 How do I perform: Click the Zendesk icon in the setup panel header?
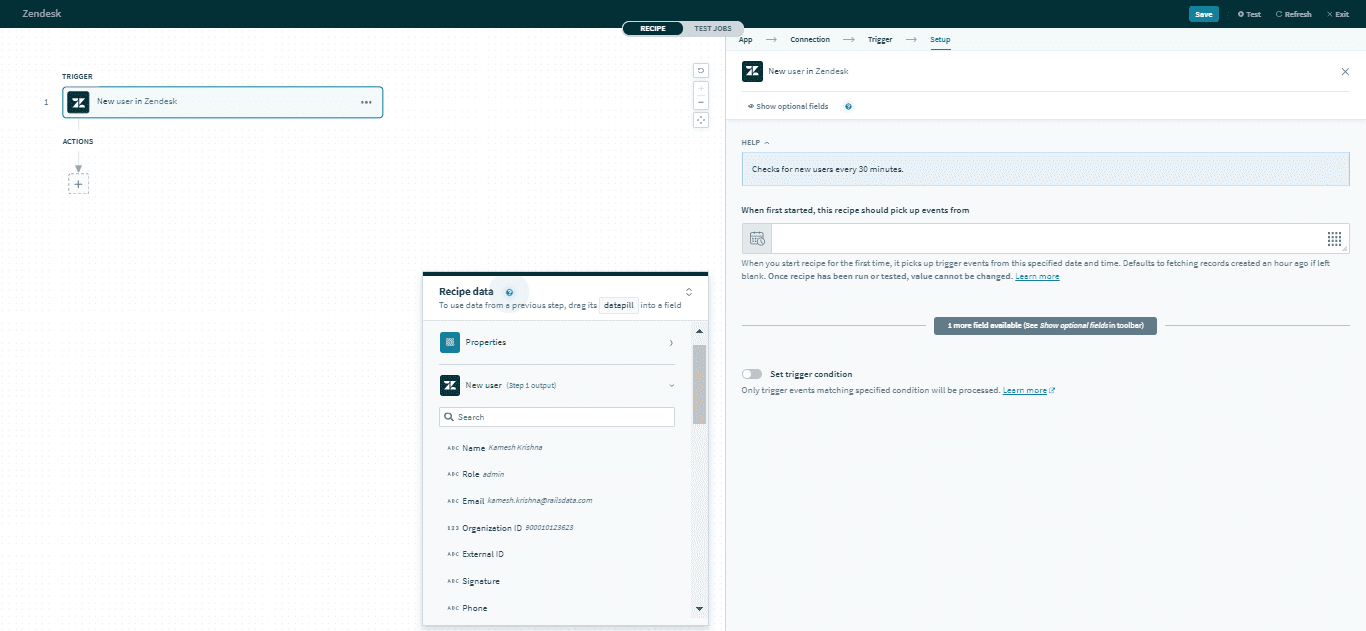pos(752,71)
